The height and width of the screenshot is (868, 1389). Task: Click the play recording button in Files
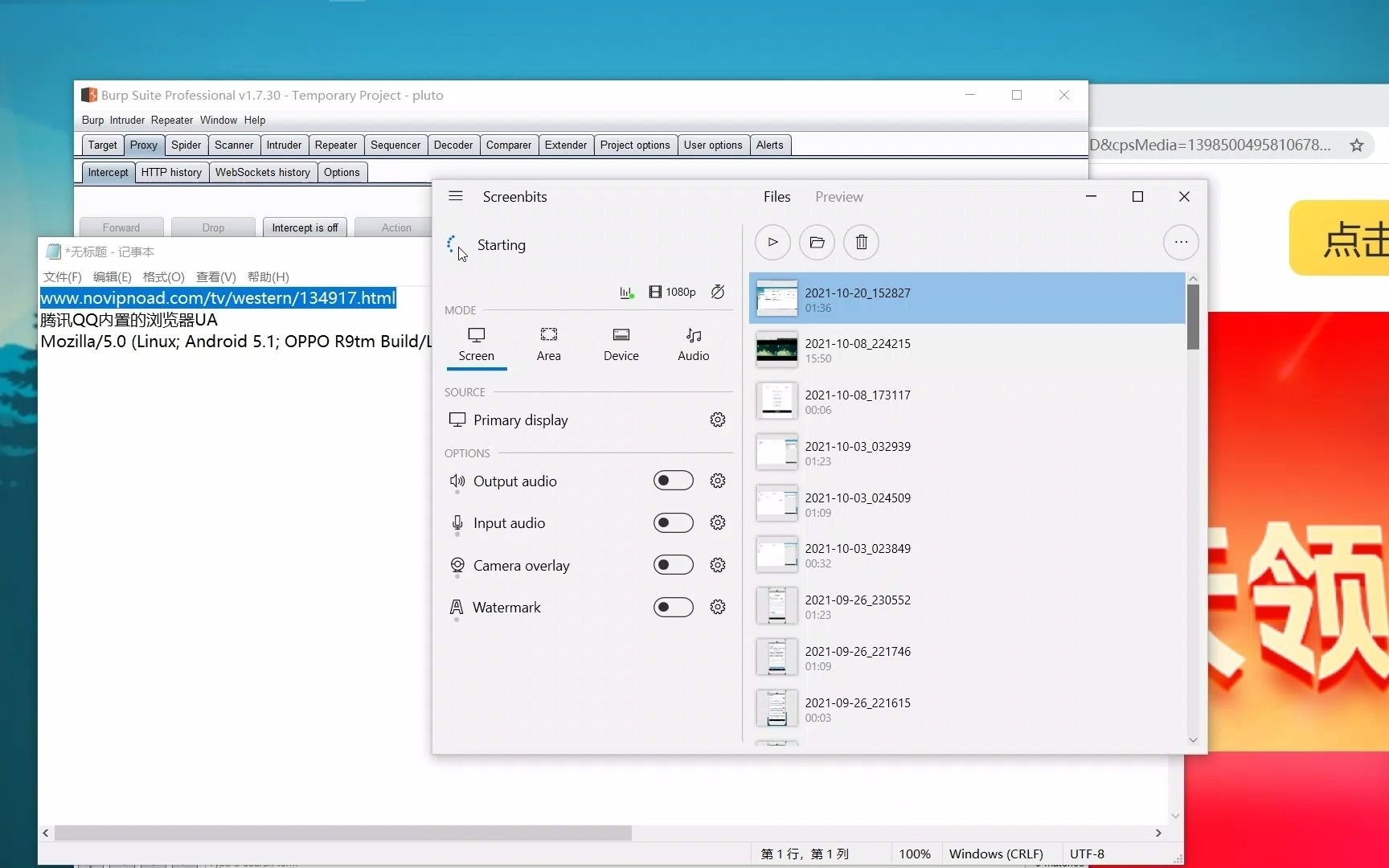[x=772, y=242]
